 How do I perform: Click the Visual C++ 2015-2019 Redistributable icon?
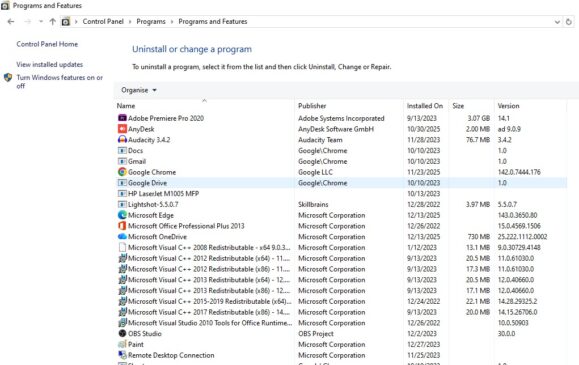click(x=123, y=301)
